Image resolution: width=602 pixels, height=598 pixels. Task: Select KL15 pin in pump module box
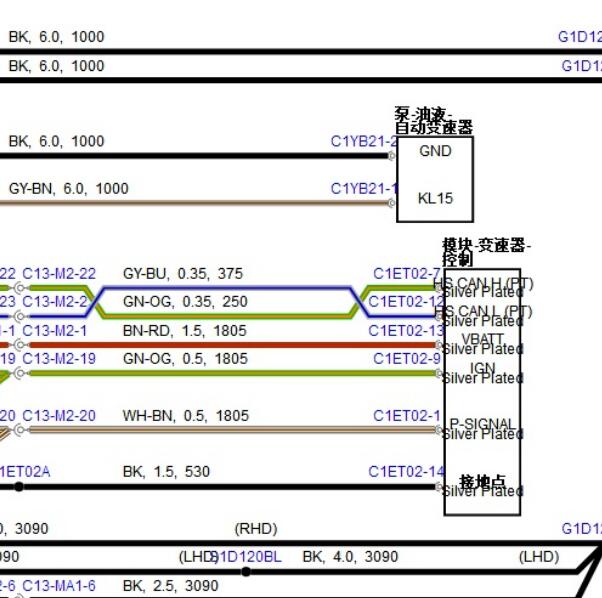pyautogui.click(x=435, y=198)
